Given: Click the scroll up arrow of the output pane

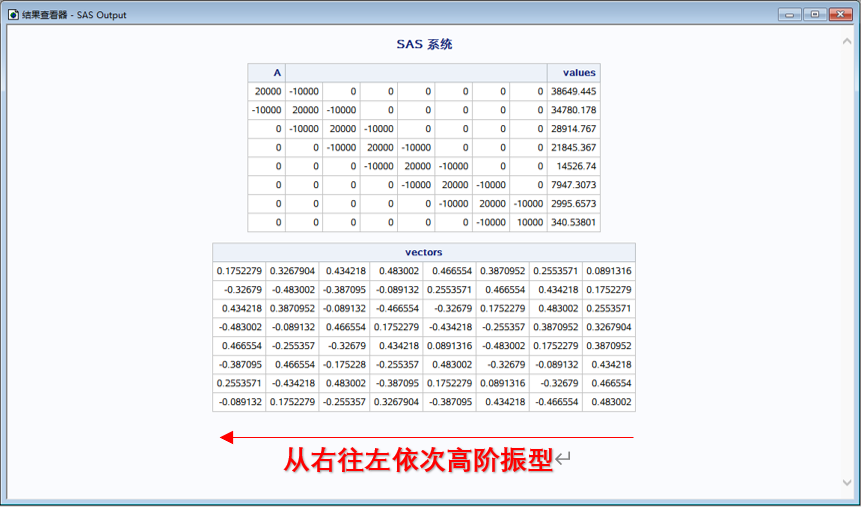Looking at the screenshot, I should pos(847,42).
